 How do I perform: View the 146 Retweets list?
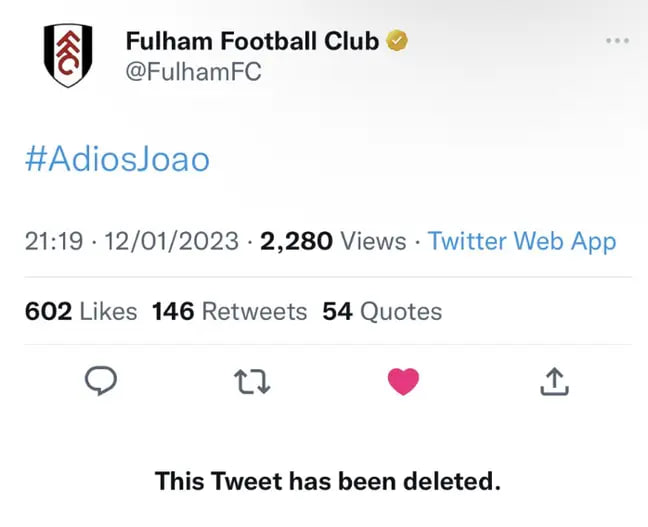pyautogui.click(x=229, y=311)
